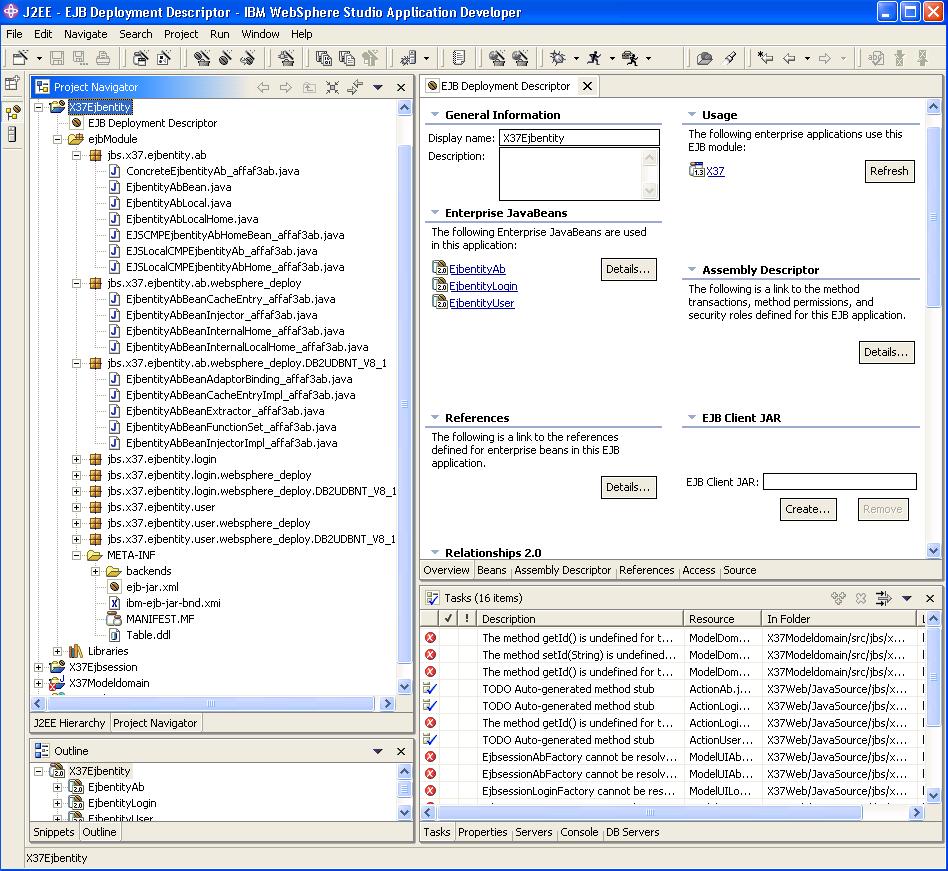Screen dimensions: 948x871
Task: Open the Tasks view menu arrow
Action: coord(906,598)
